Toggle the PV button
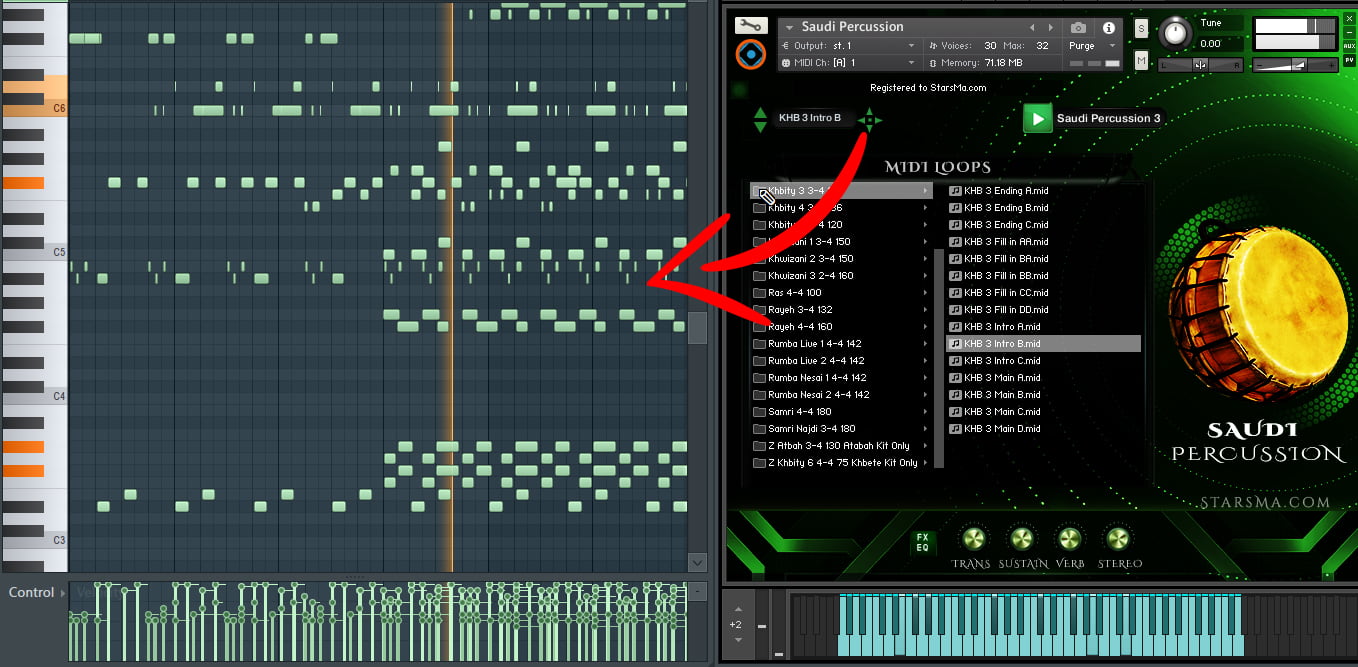1358x667 pixels. pos(1349,59)
